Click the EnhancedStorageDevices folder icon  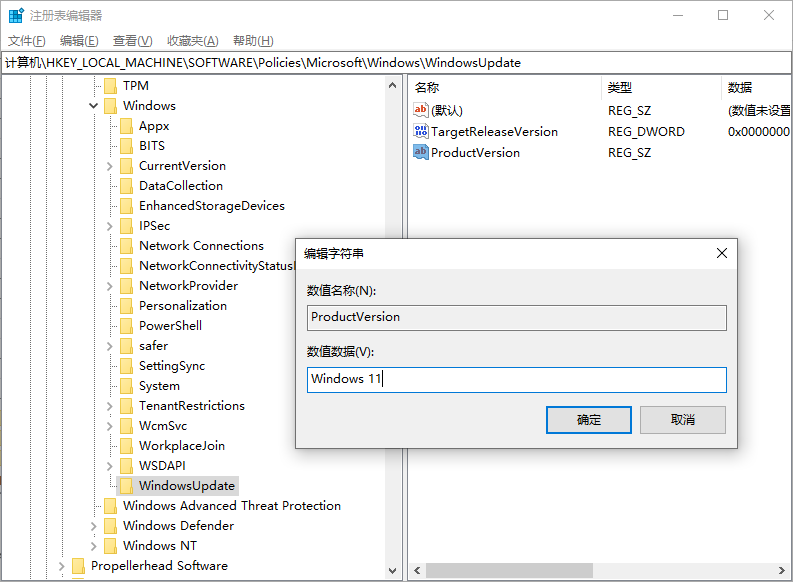(x=126, y=206)
